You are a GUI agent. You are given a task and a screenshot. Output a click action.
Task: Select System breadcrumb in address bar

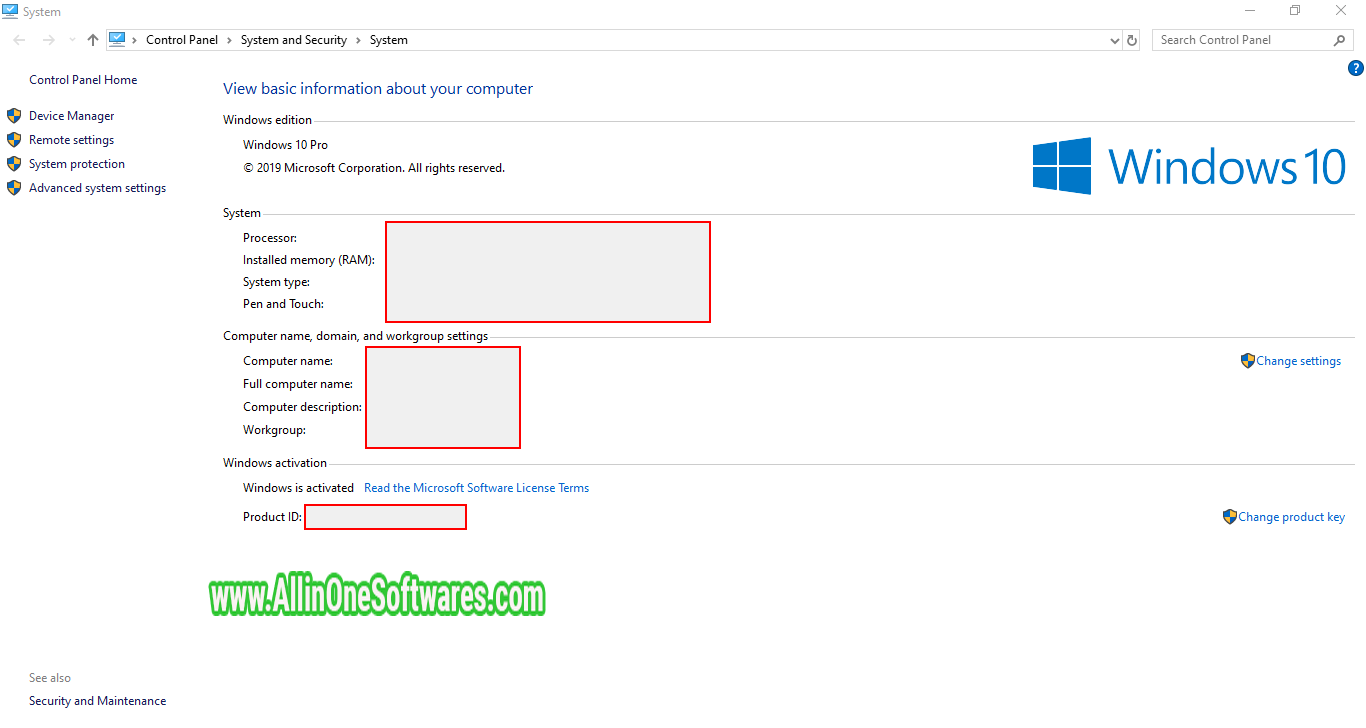point(389,40)
